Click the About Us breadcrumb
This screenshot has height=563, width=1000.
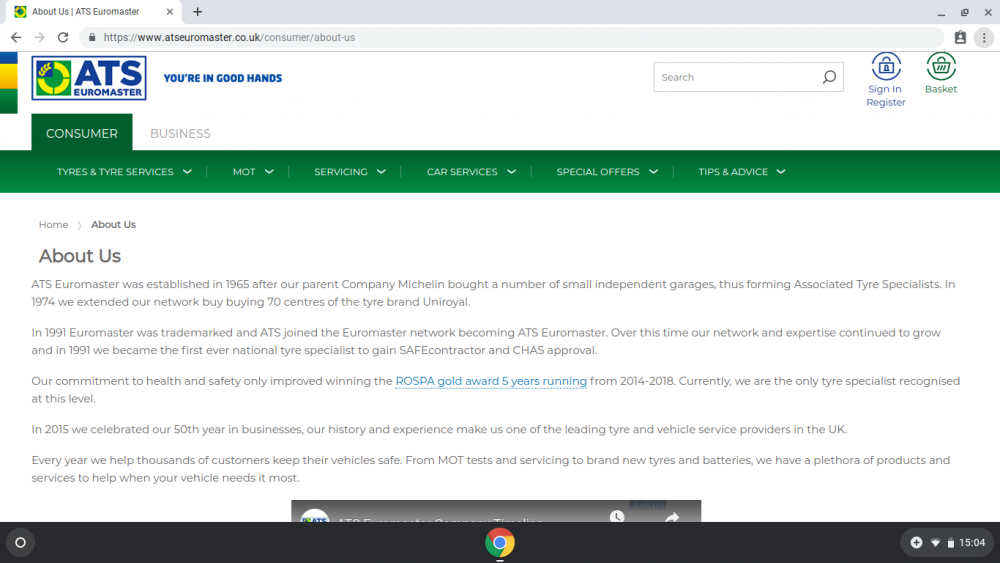coord(114,224)
